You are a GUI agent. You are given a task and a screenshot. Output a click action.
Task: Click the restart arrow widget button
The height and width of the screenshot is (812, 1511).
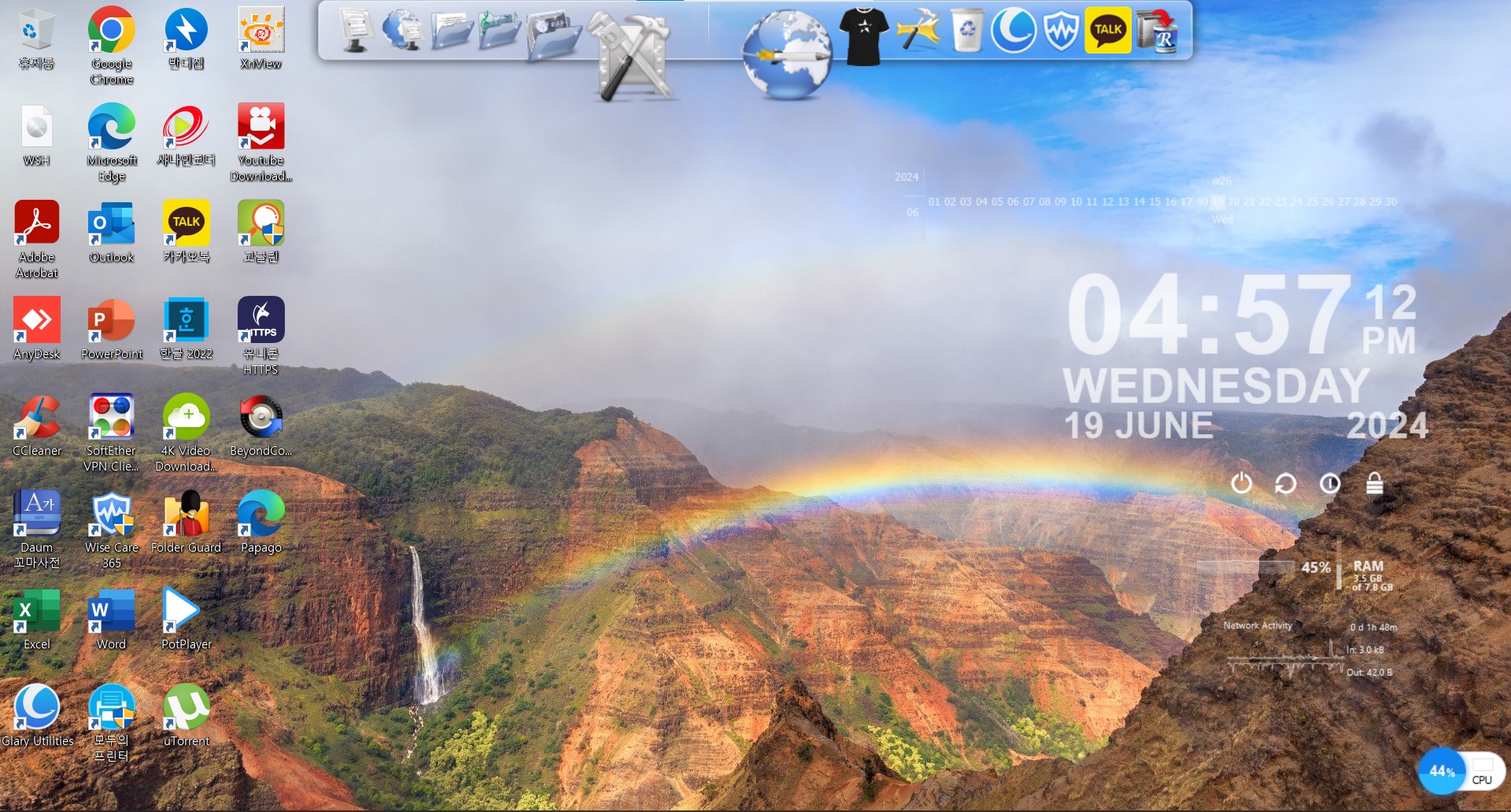coord(1285,483)
